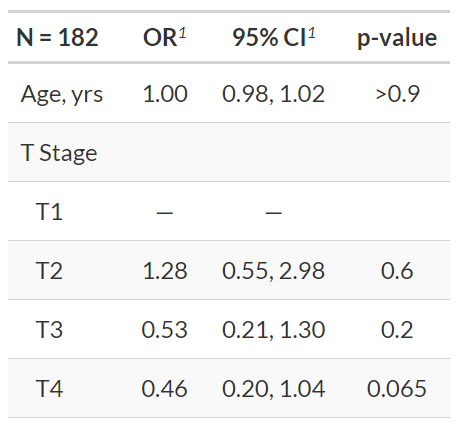Click the N = 182 column header

pyautogui.click(x=57, y=37)
